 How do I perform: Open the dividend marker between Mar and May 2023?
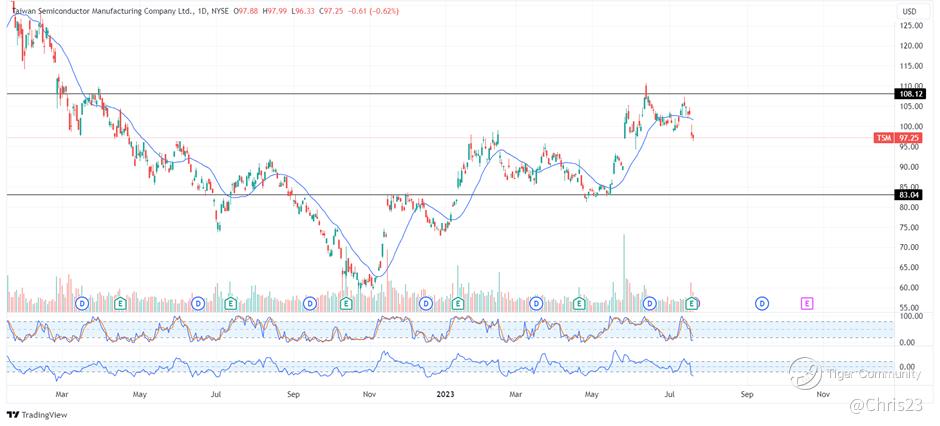pos(536,304)
